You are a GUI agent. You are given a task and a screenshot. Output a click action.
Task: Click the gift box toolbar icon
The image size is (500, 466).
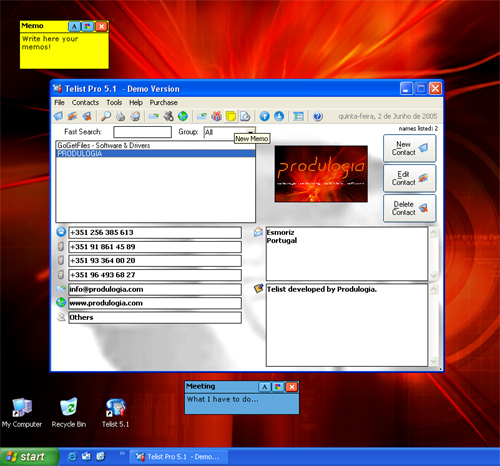[216, 116]
